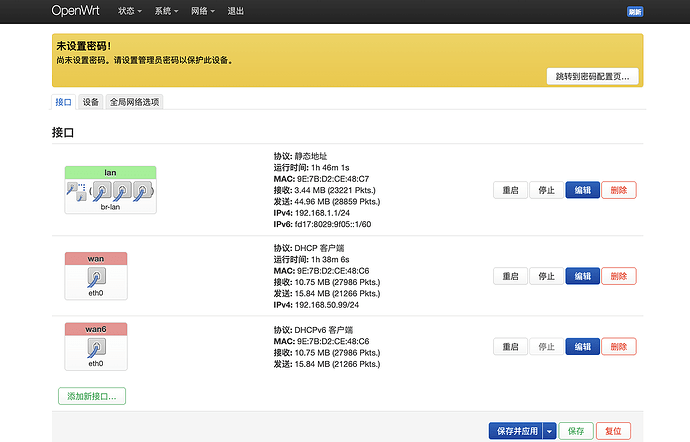Click 编辑 for the lan interface
Viewport: 690px width, 442px height.
[582, 190]
